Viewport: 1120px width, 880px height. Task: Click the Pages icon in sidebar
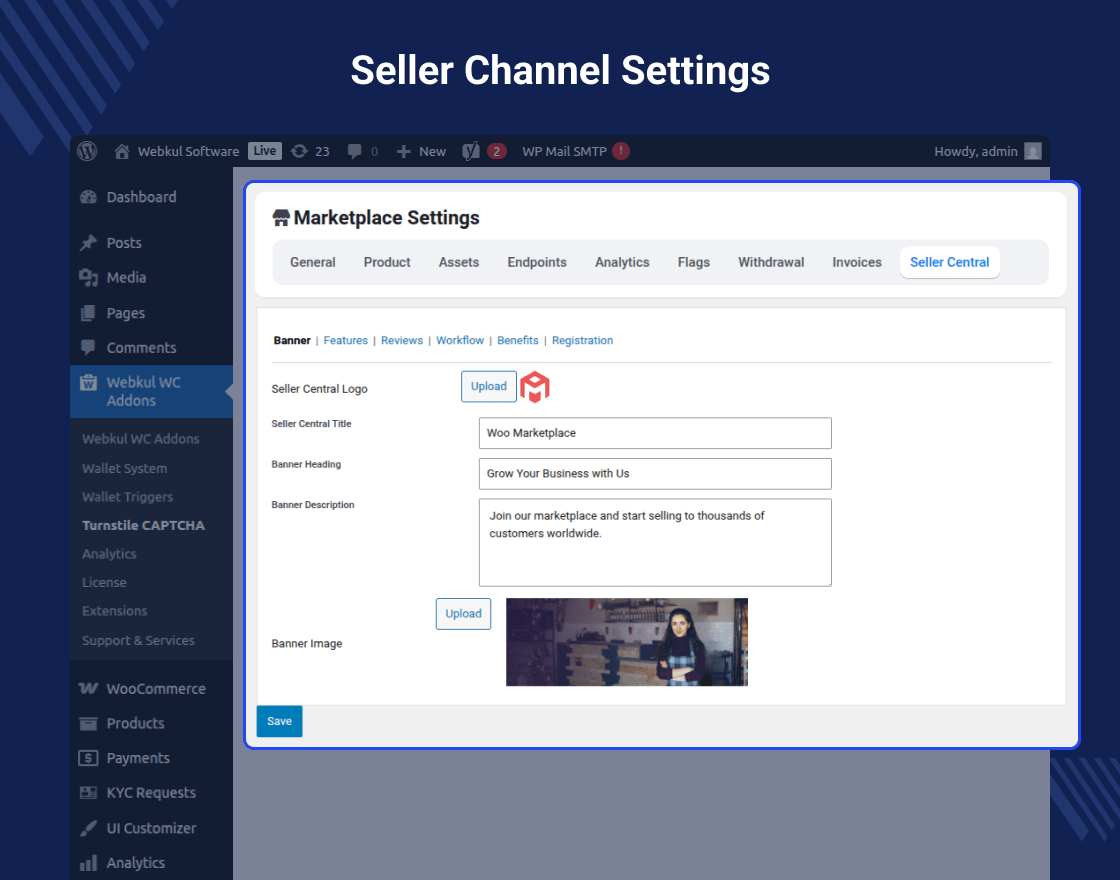[x=89, y=313]
